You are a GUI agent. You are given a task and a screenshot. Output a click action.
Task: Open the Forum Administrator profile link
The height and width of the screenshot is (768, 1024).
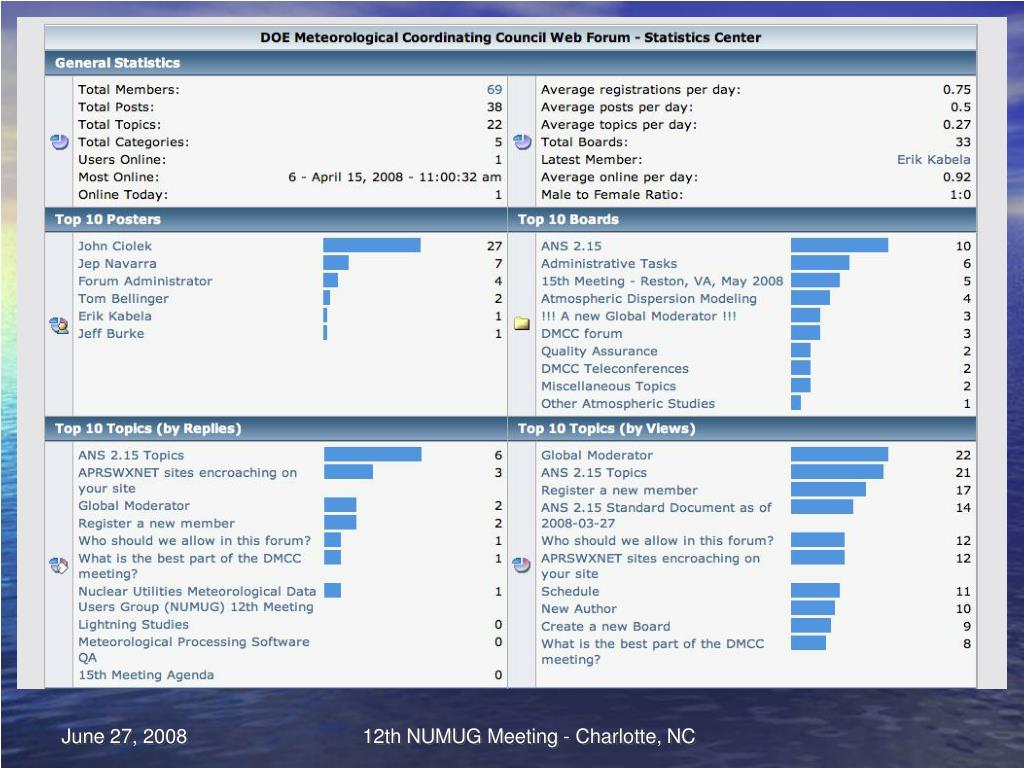145,281
